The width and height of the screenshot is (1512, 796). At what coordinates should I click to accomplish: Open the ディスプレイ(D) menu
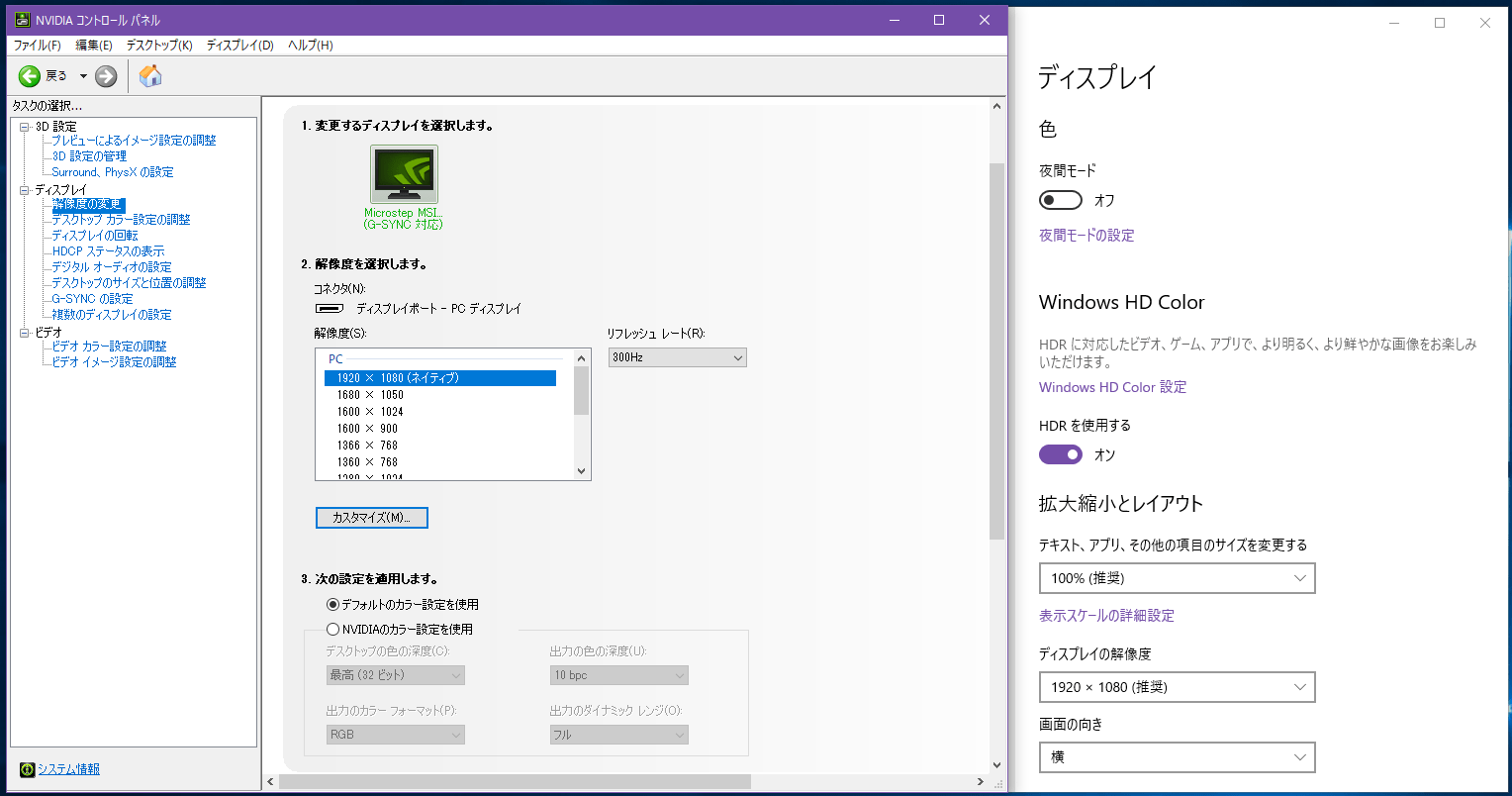(x=240, y=46)
